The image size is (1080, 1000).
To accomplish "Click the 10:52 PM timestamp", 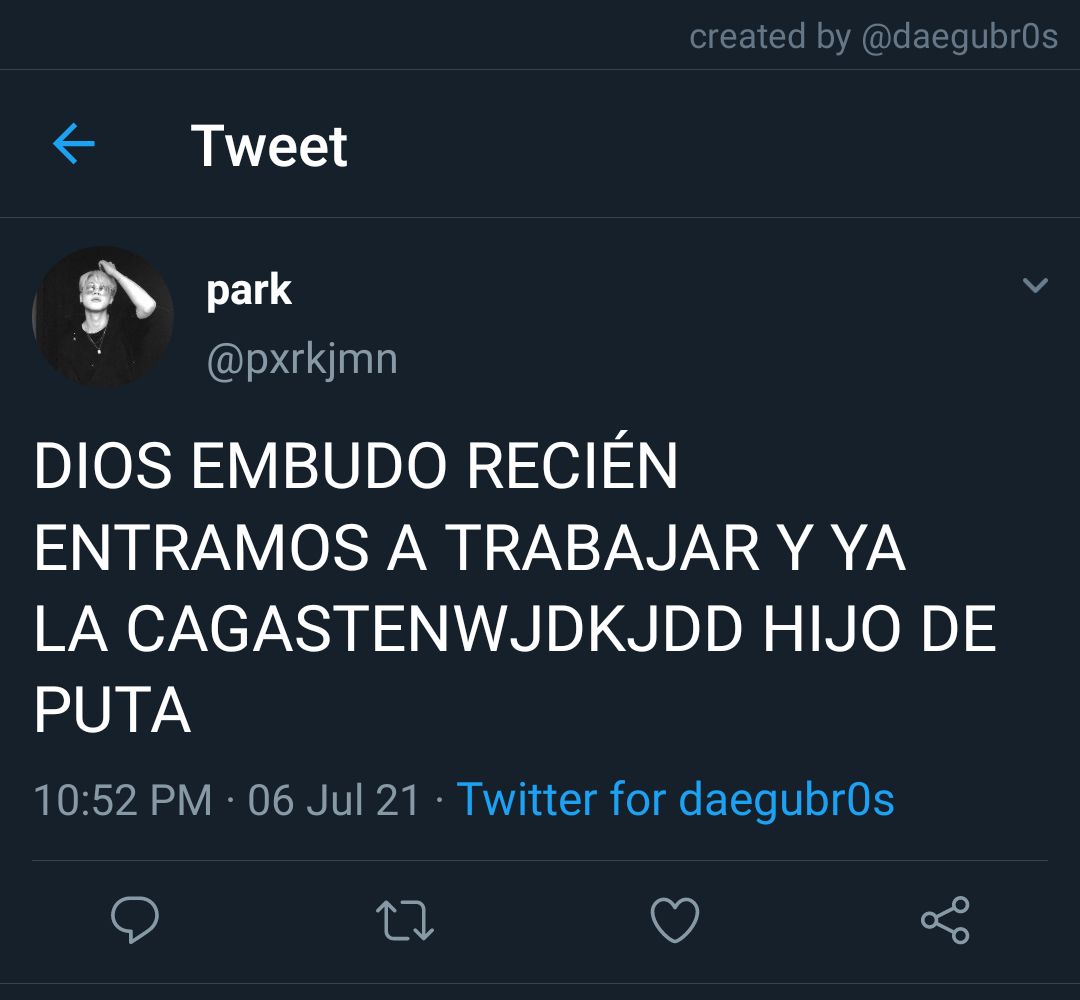I will pos(123,800).
